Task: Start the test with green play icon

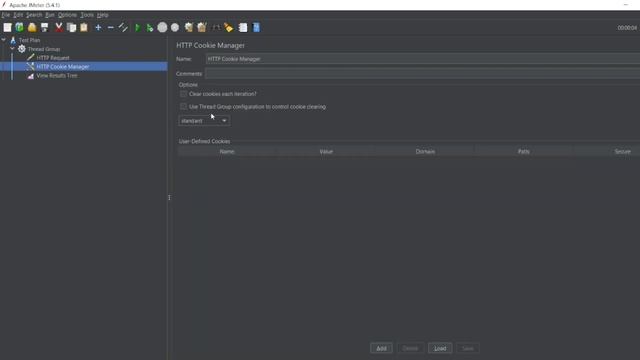Action: coord(138,27)
